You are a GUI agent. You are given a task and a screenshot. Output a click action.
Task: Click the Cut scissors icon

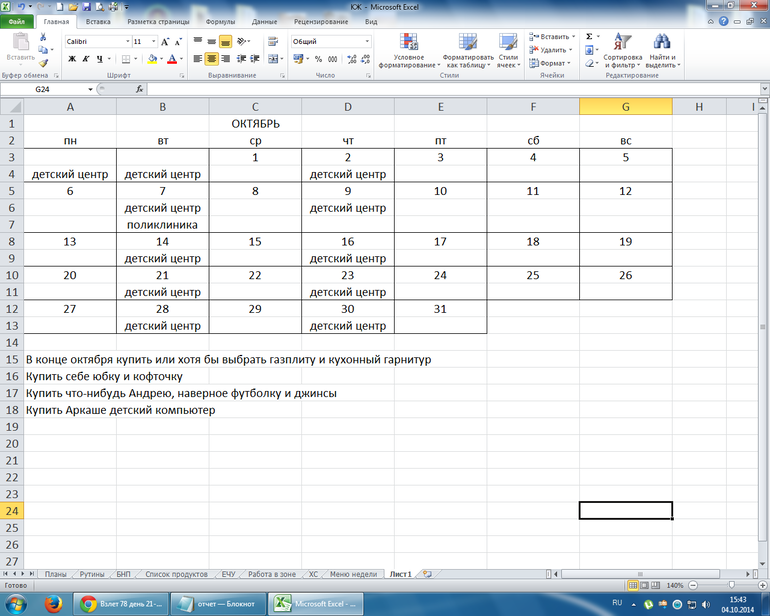tap(43, 37)
